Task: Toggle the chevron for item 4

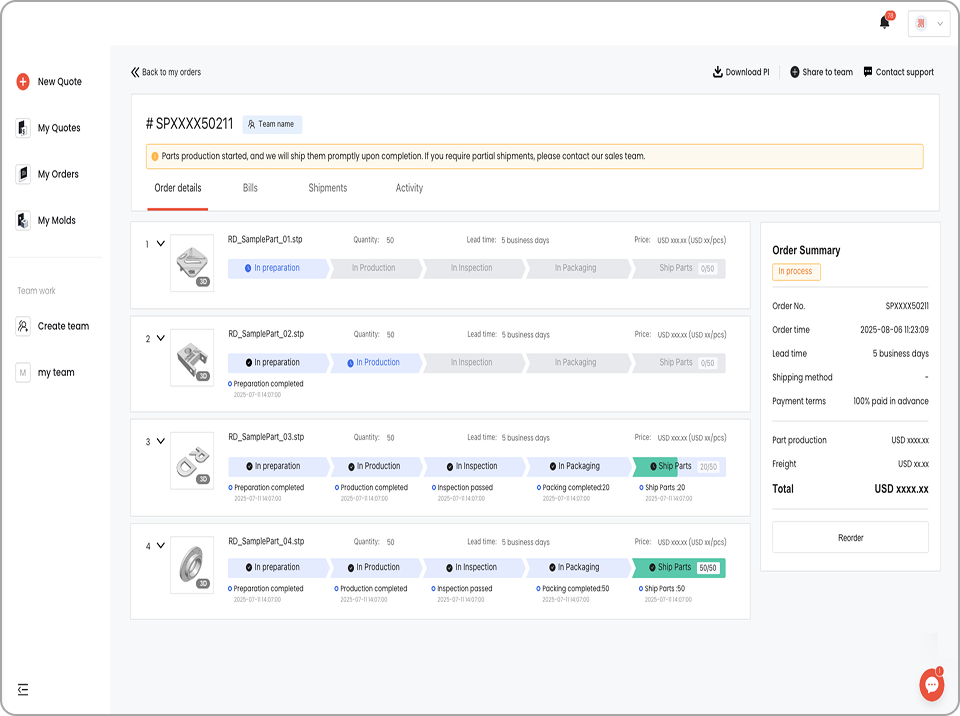Action: point(160,546)
